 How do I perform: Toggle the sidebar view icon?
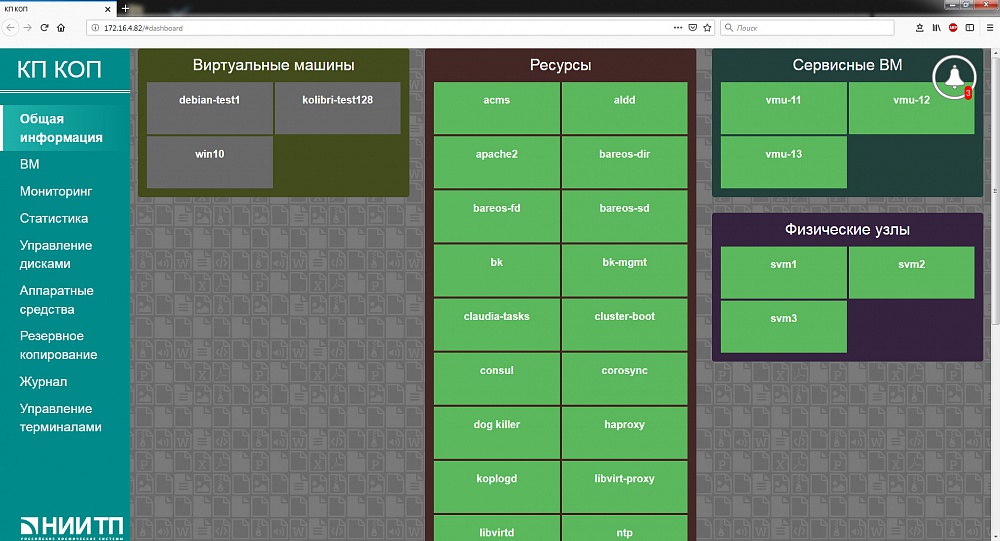point(969,27)
